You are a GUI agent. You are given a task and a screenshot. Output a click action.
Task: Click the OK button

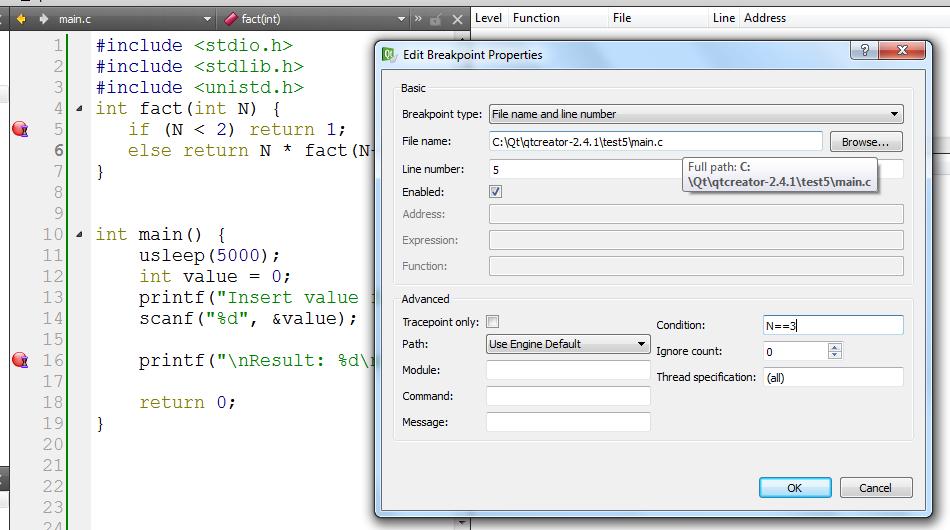(795, 488)
